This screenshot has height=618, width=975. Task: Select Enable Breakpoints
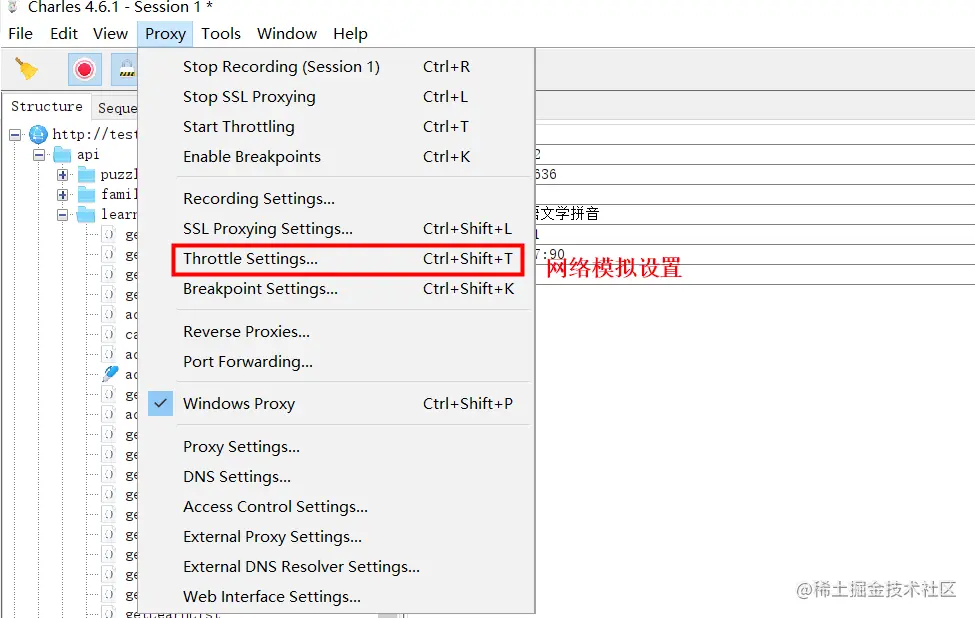(x=336, y=156)
